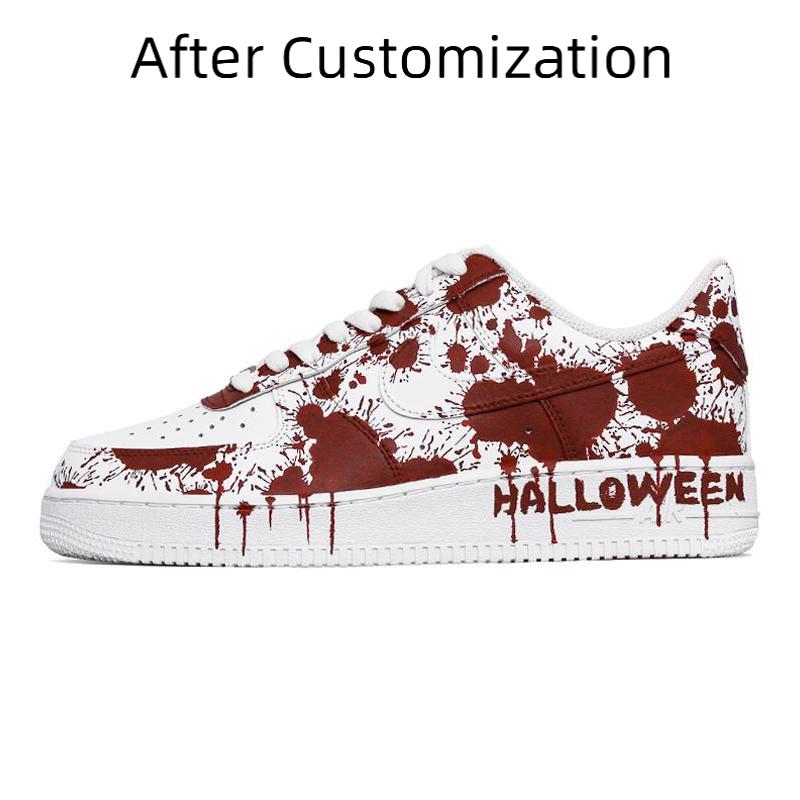Click the "After Customization" heading text
The image size is (800, 800).
[x=401, y=59]
